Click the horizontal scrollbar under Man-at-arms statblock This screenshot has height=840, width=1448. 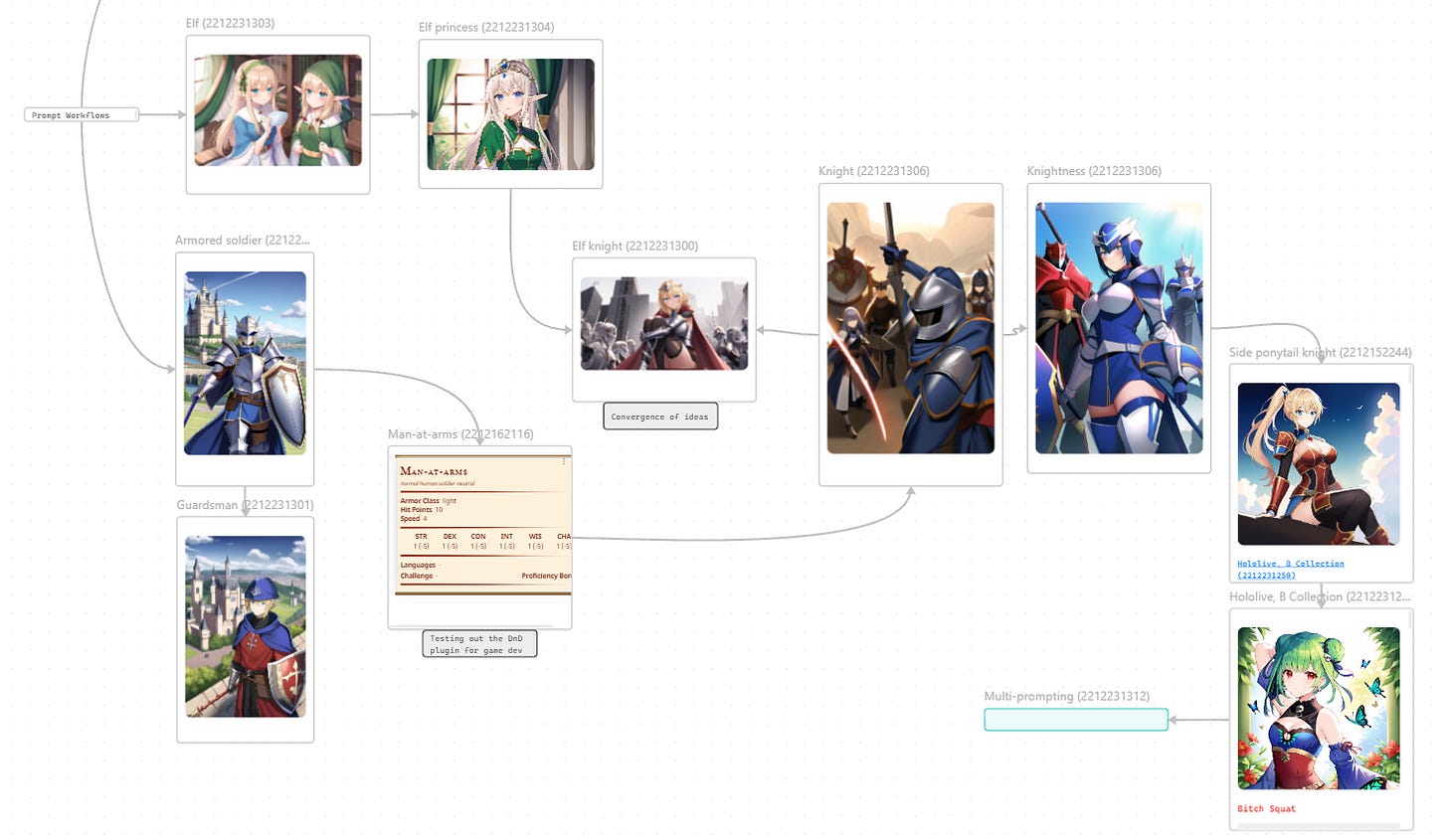471,626
